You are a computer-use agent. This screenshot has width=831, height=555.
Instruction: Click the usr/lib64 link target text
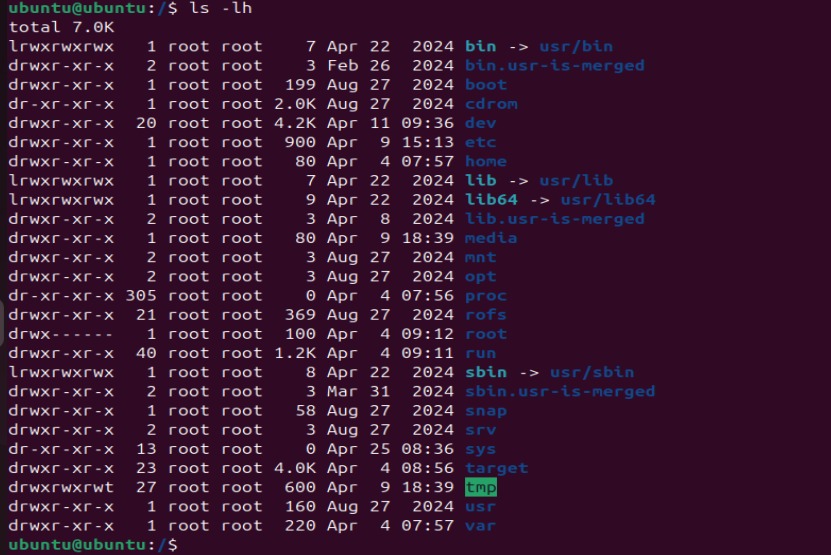point(608,200)
